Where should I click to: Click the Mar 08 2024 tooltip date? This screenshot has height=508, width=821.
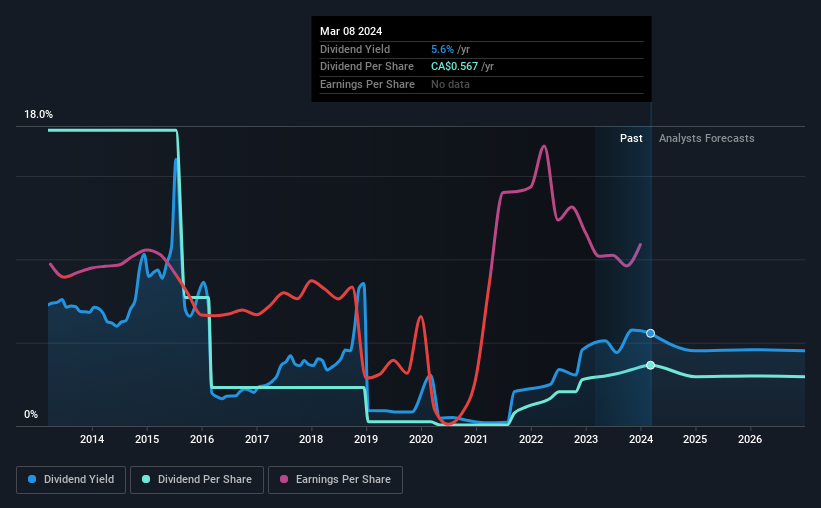(x=351, y=31)
